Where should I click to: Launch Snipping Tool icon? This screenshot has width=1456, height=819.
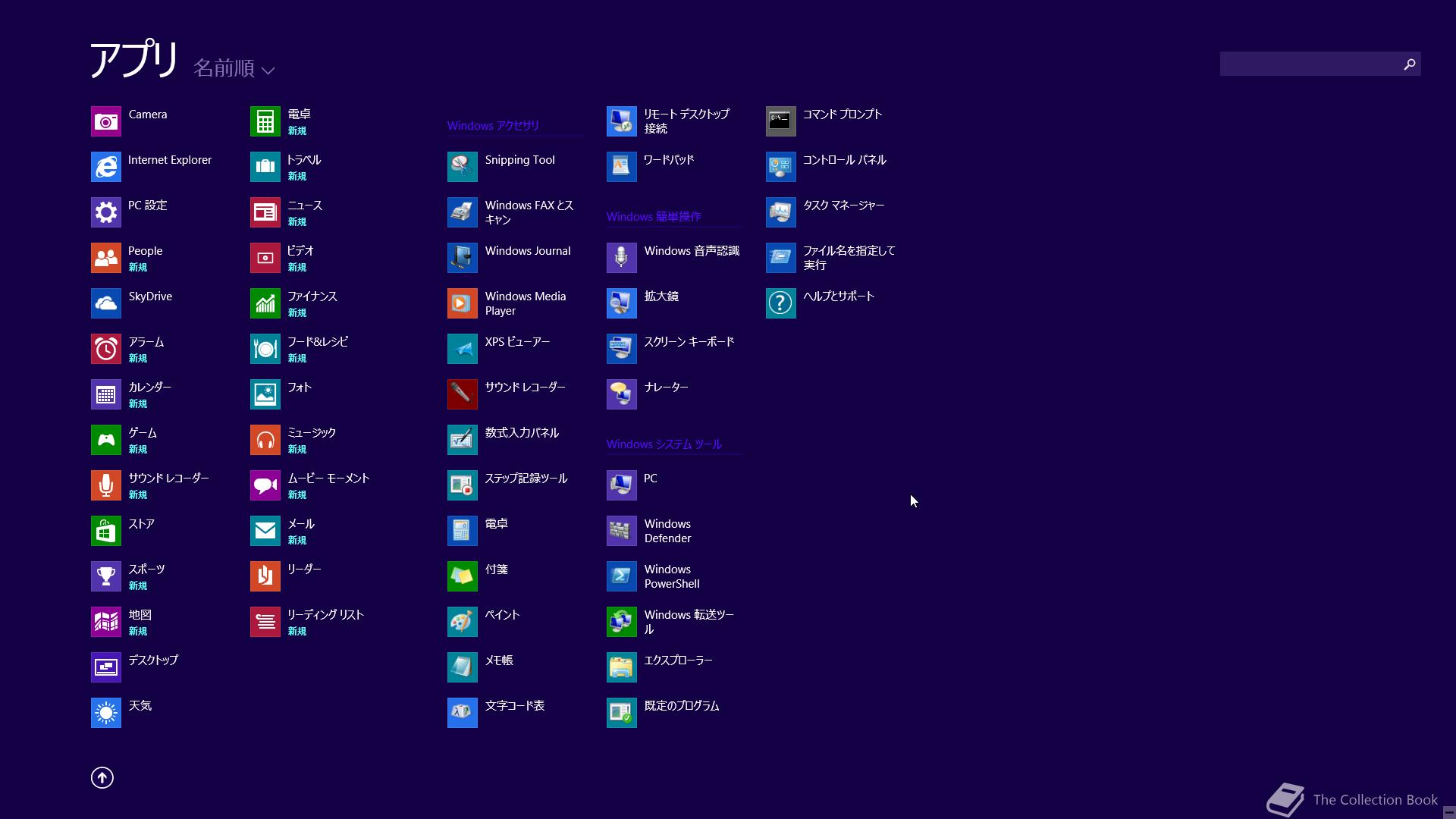pos(463,167)
